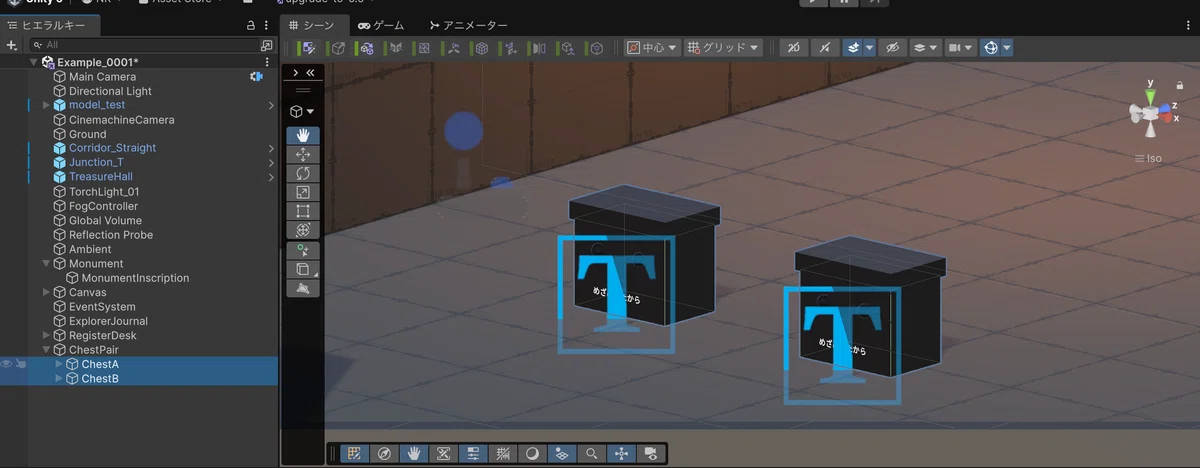The image size is (1200, 468).
Task: Switch to the ゲーム tab
Action: pos(381,25)
